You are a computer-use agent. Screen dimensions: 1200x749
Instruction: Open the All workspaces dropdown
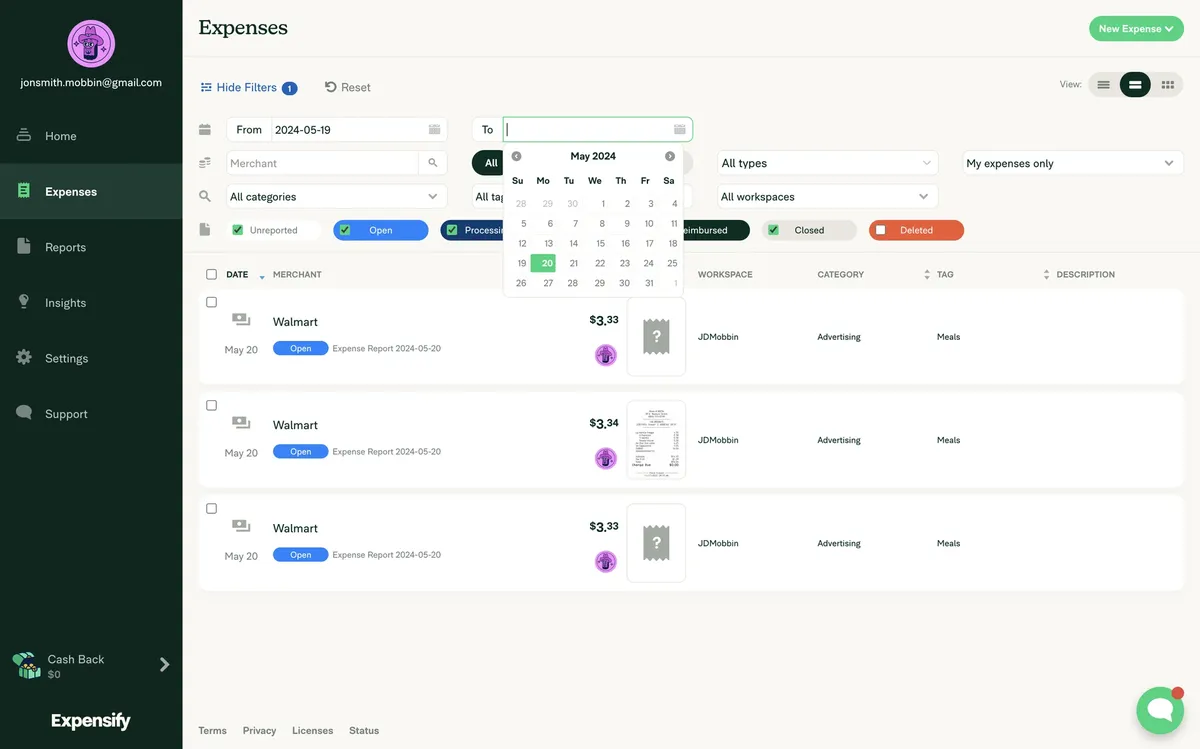click(x=828, y=197)
